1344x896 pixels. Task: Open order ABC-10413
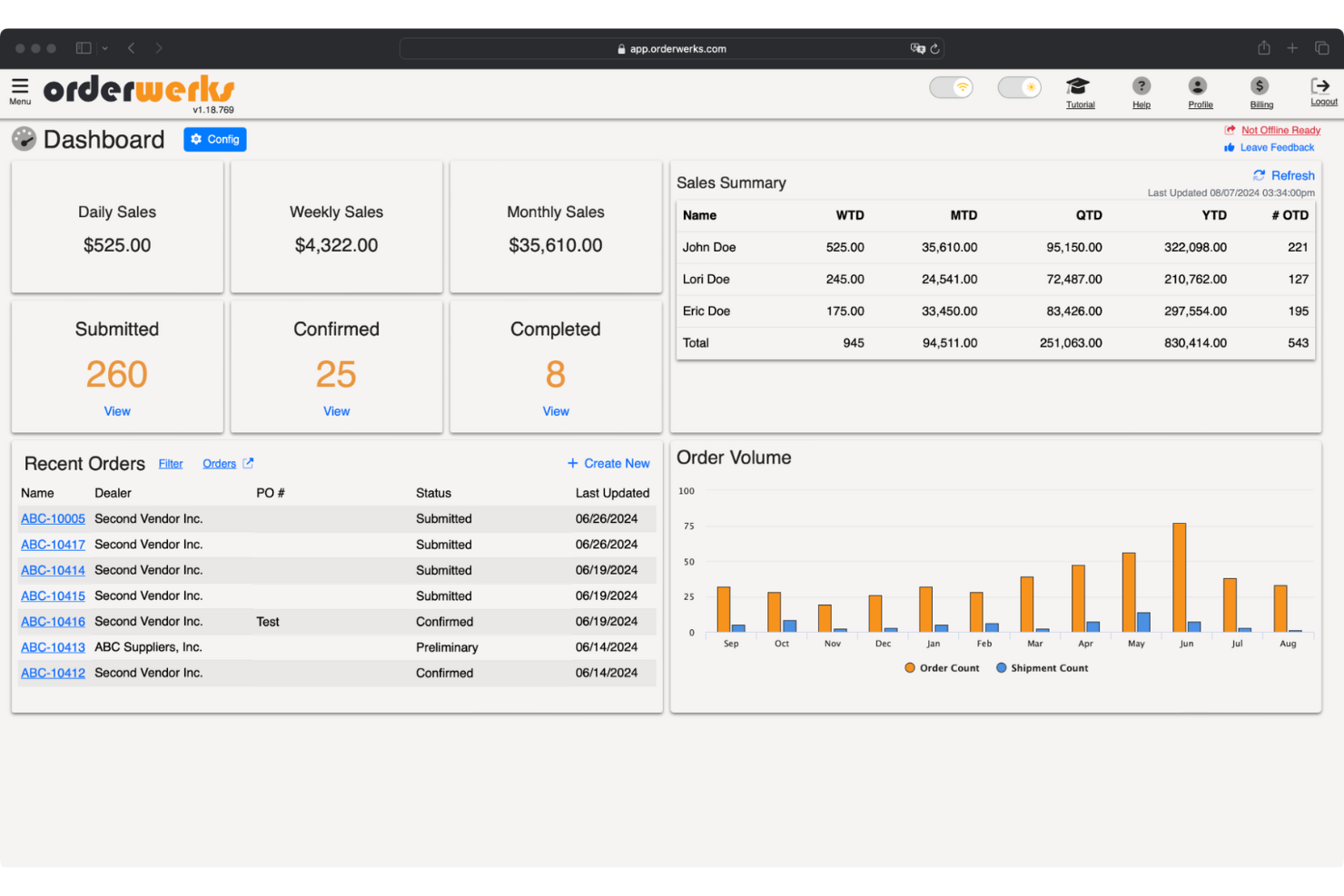(x=53, y=647)
